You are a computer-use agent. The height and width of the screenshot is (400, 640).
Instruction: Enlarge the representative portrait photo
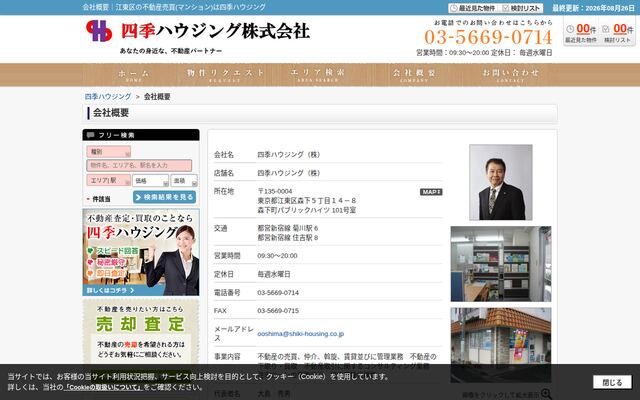500,182
